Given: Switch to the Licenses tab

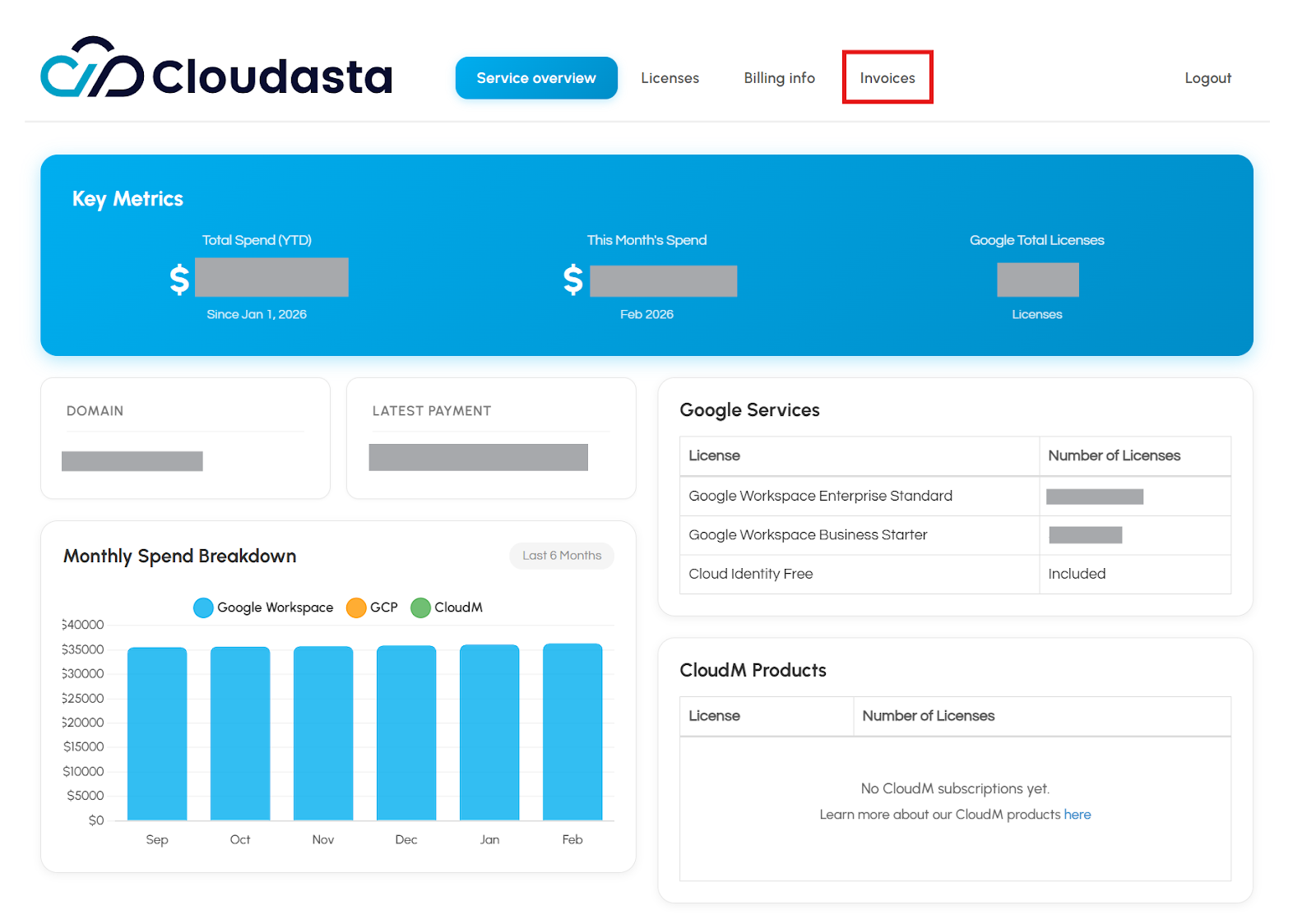Looking at the screenshot, I should tap(670, 78).
